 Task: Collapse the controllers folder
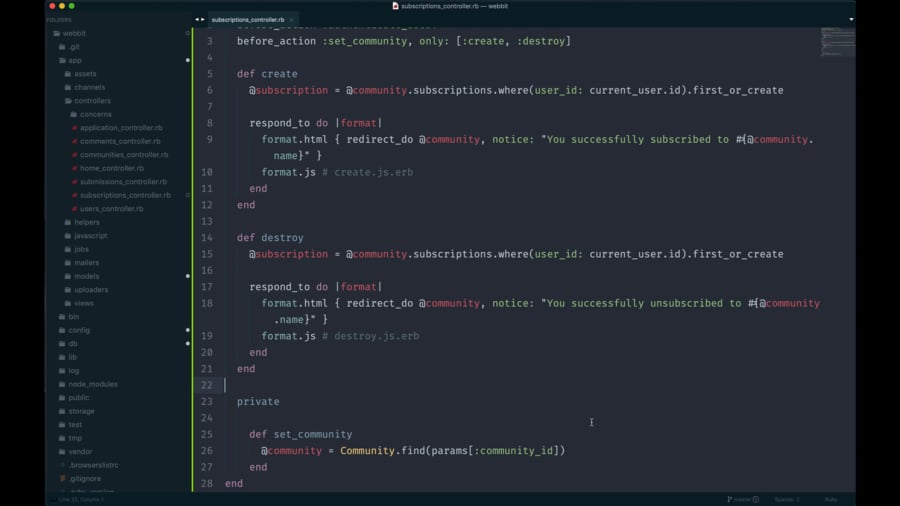(x=68, y=101)
